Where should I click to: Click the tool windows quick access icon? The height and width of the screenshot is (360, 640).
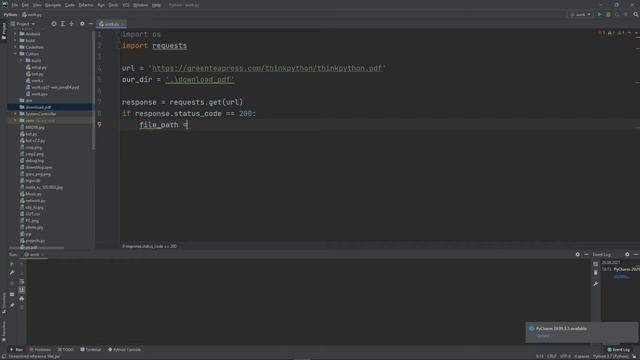3,356
